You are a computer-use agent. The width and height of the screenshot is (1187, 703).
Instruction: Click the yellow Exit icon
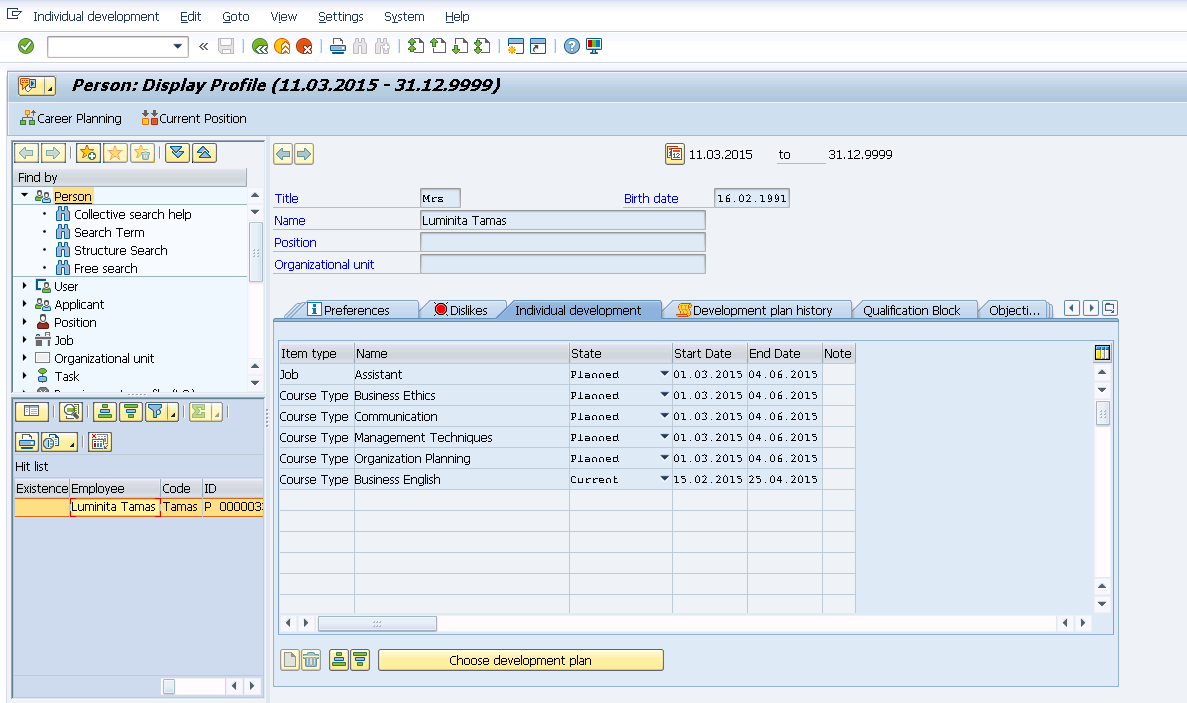[x=282, y=47]
